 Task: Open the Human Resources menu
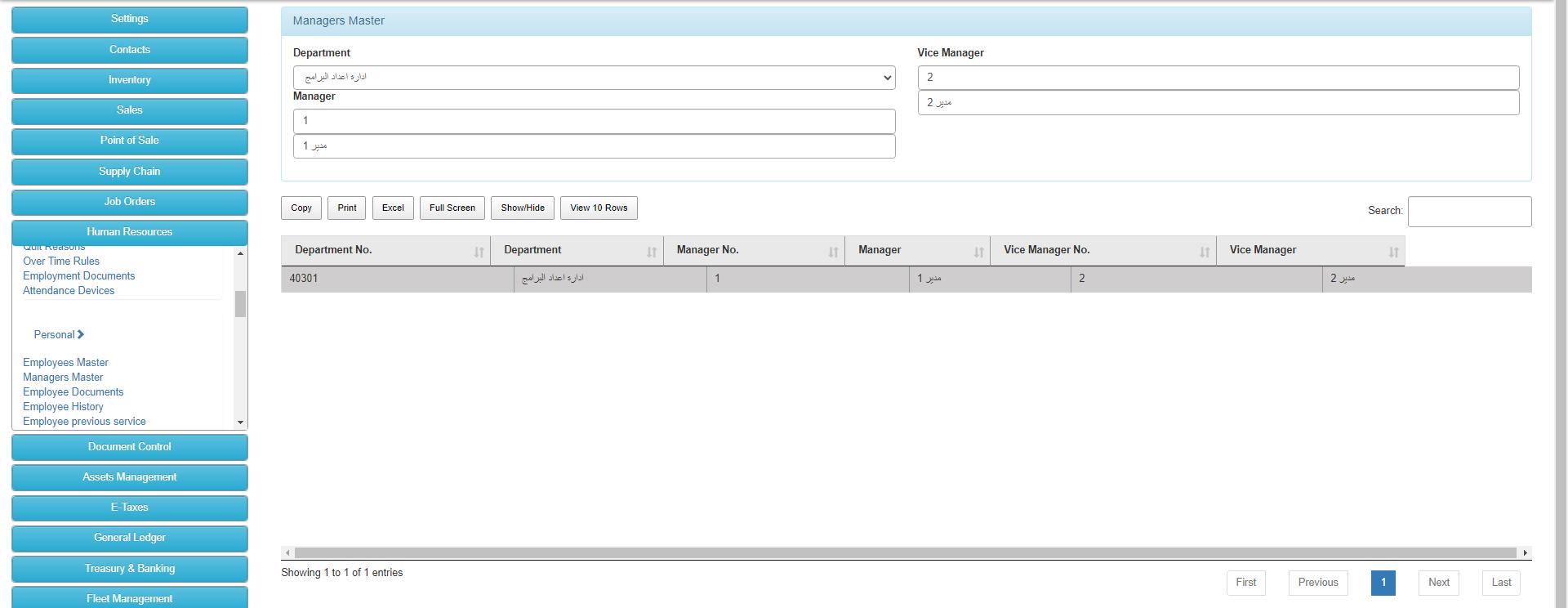point(130,232)
